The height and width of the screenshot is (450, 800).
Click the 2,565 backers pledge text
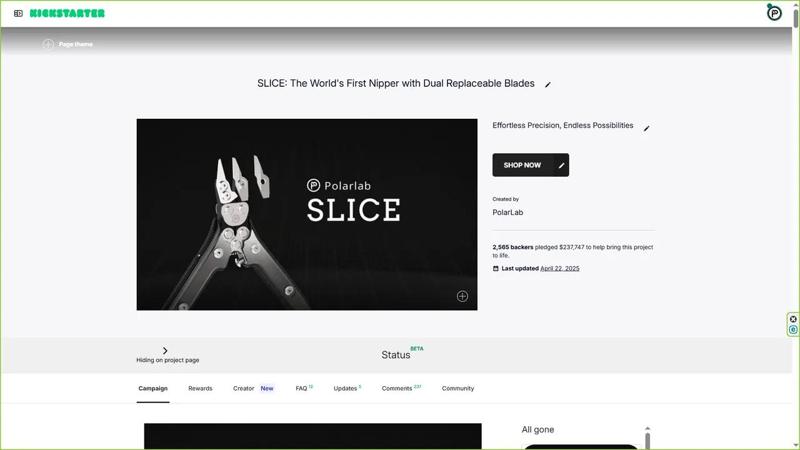point(572,251)
